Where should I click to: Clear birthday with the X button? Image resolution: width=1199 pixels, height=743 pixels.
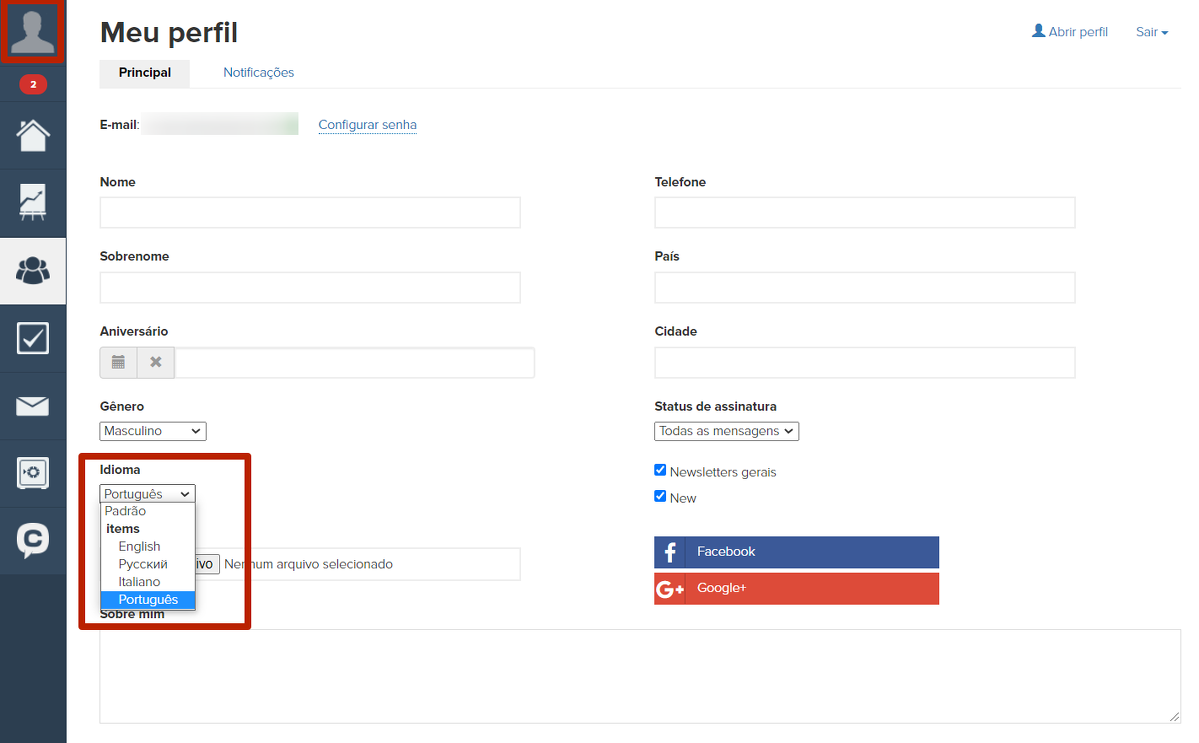click(x=156, y=362)
